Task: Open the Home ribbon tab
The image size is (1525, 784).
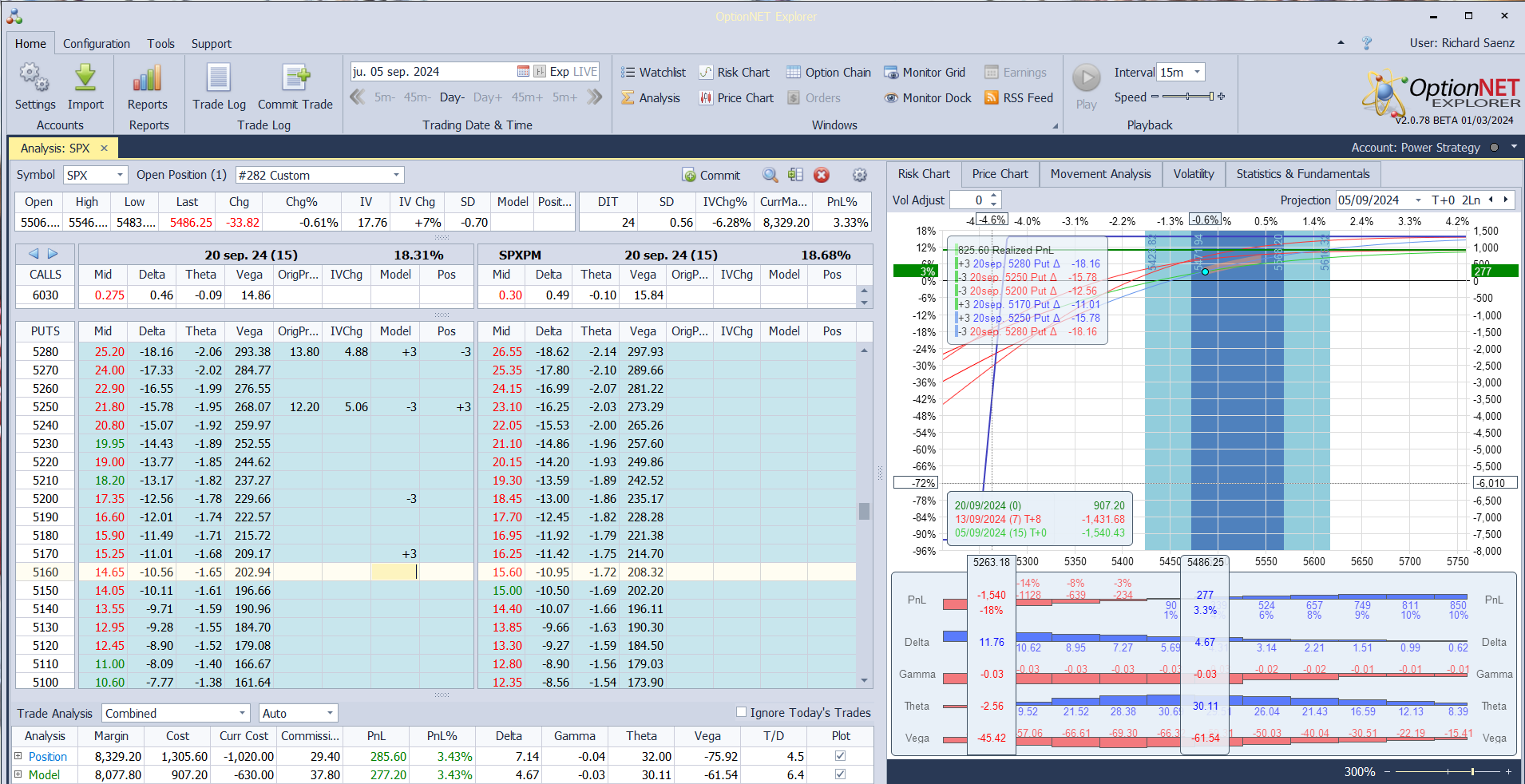Action: tap(30, 43)
